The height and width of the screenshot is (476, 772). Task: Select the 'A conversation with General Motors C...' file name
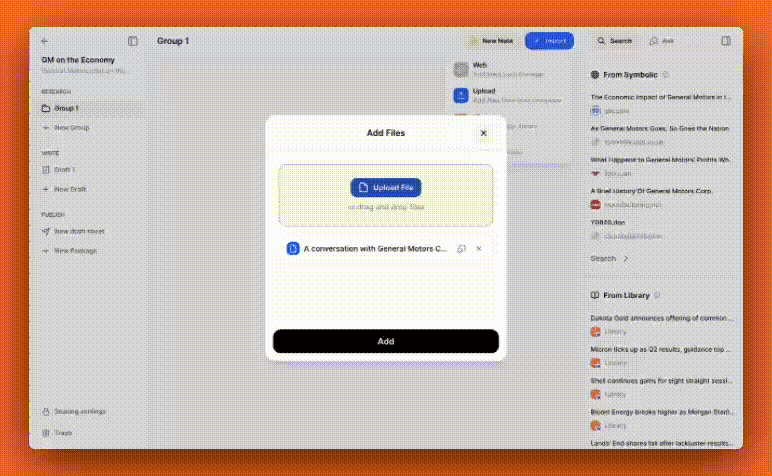(x=375, y=249)
